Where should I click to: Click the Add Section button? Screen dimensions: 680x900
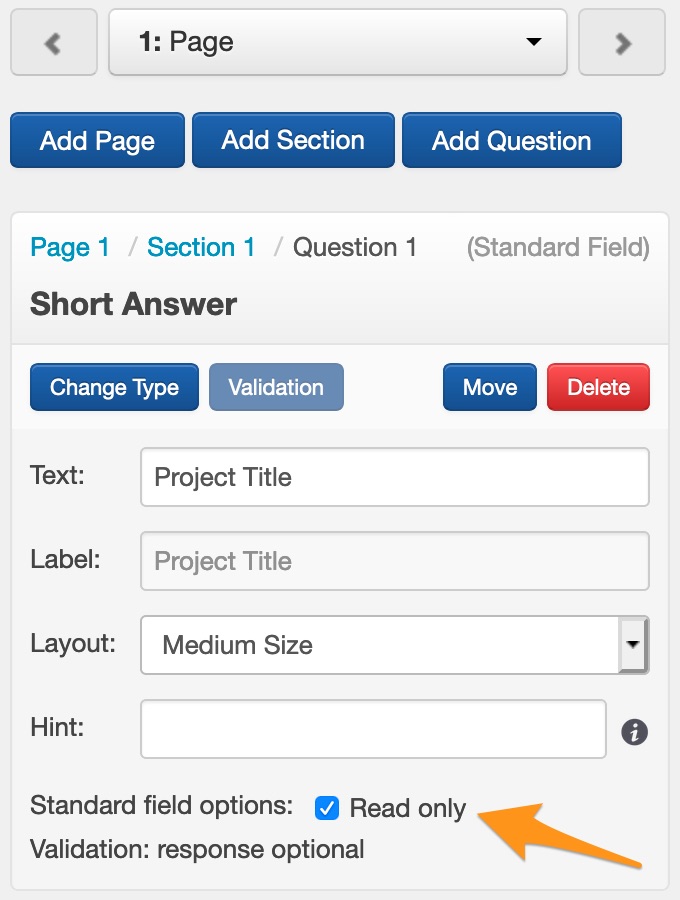pyautogui.click(x=293, y=141)
